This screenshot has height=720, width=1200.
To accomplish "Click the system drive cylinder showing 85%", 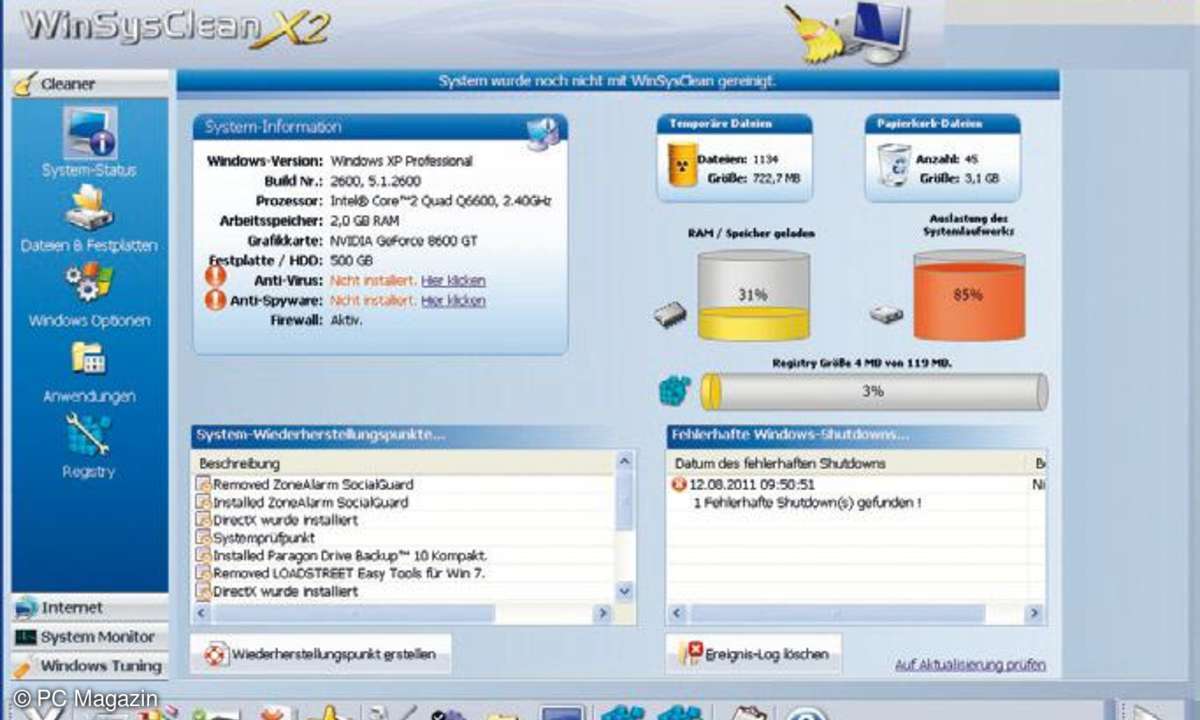I will [x=968, y=296].
